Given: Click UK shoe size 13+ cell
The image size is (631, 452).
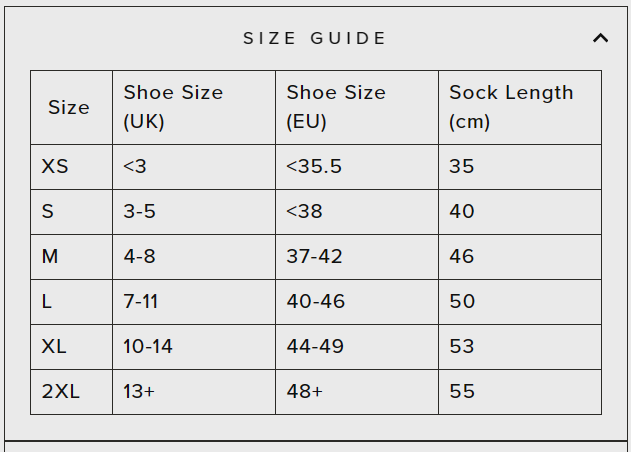Looking at the screenshot, I should [x=139, y=391].
